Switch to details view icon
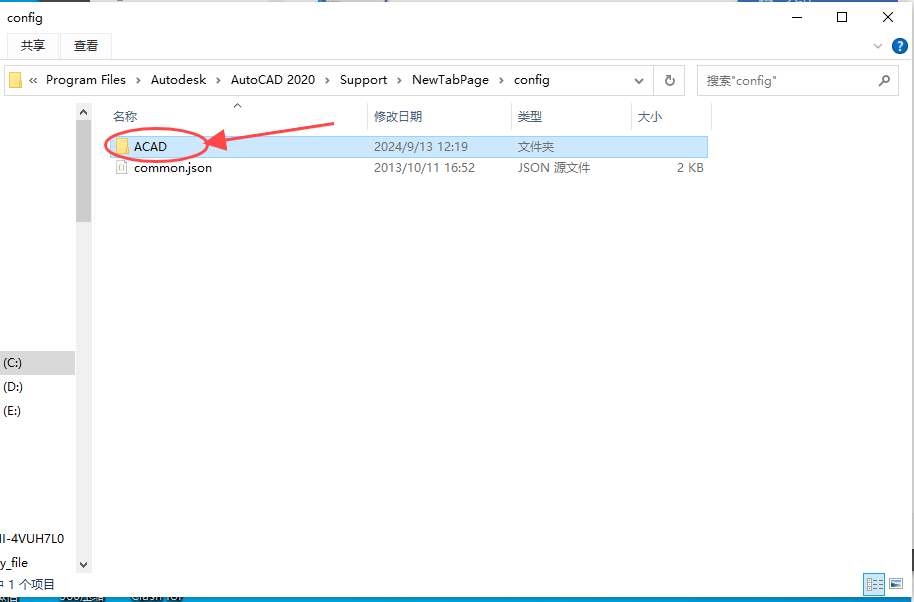The image size is (914, 602). click(874, 584)
